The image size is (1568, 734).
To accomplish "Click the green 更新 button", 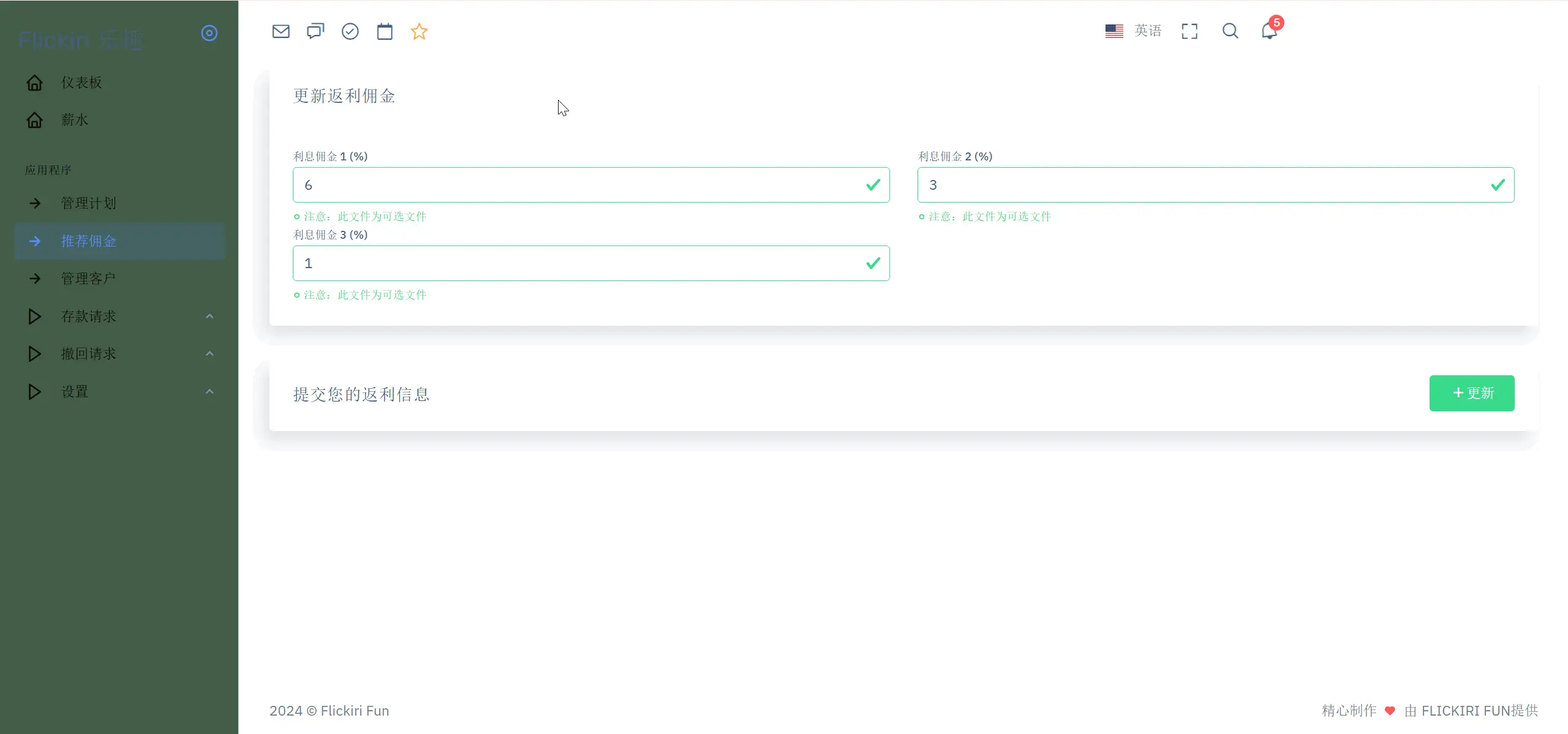I will 1471,393.
